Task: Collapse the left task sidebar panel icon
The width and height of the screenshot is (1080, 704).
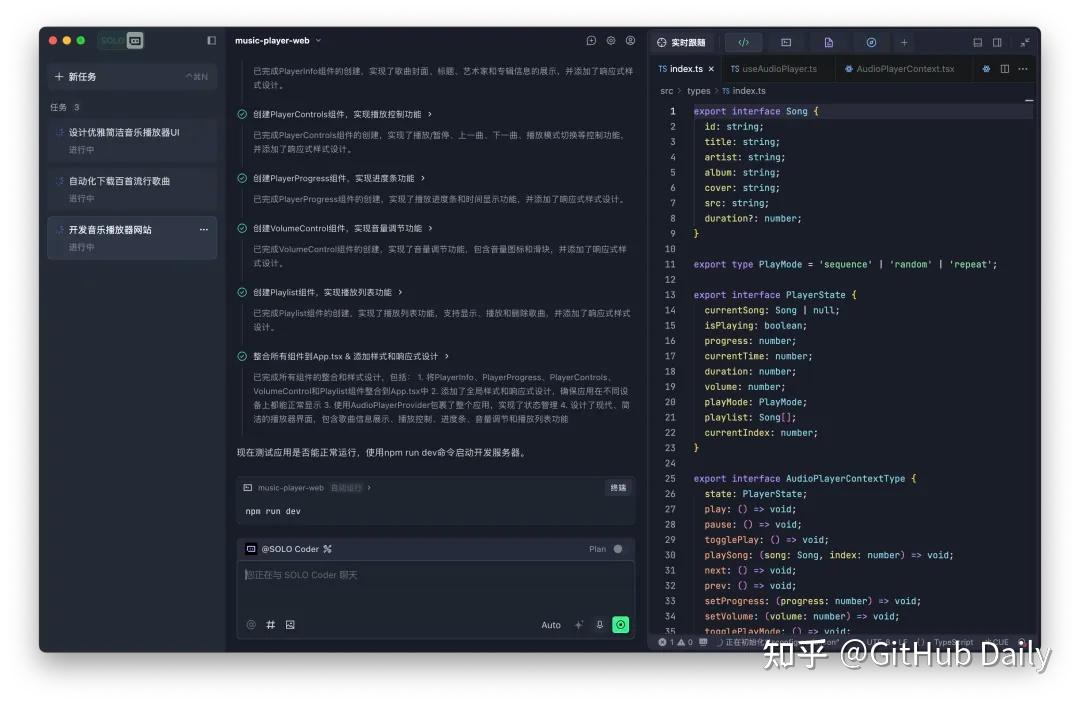Action: [x=211, y=41]
